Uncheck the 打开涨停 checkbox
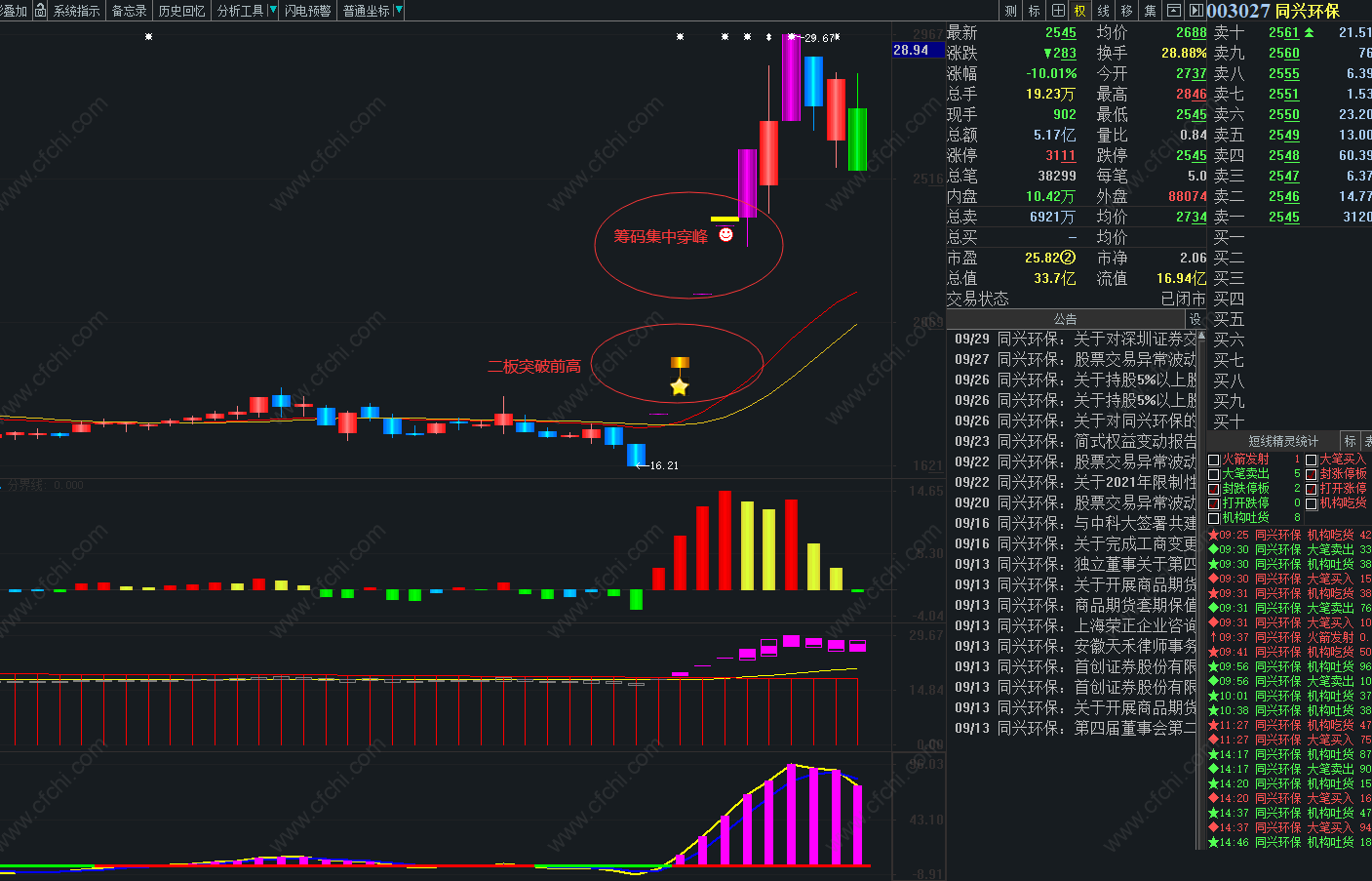The height and width of the screenshot is (881, 1372). pos(1312,489)
